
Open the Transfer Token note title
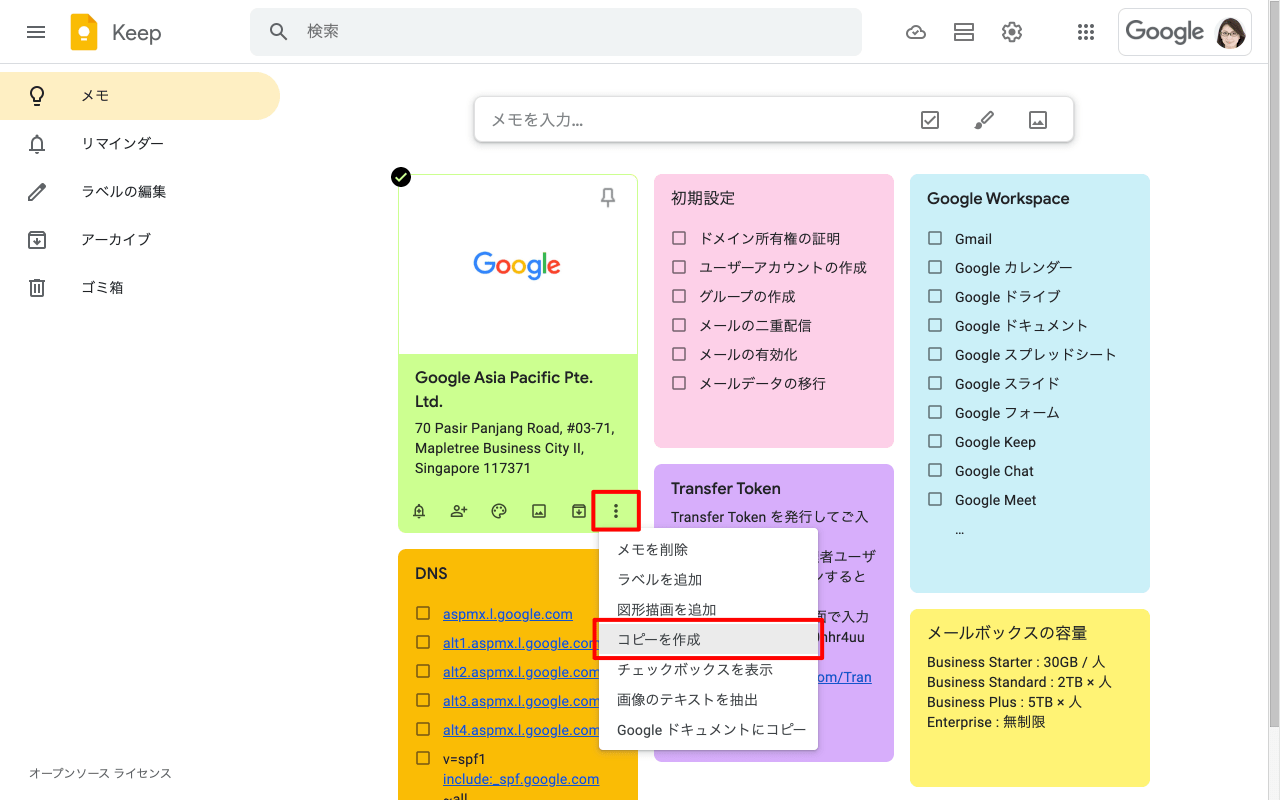pyautogui.click(x=726, y=488)
